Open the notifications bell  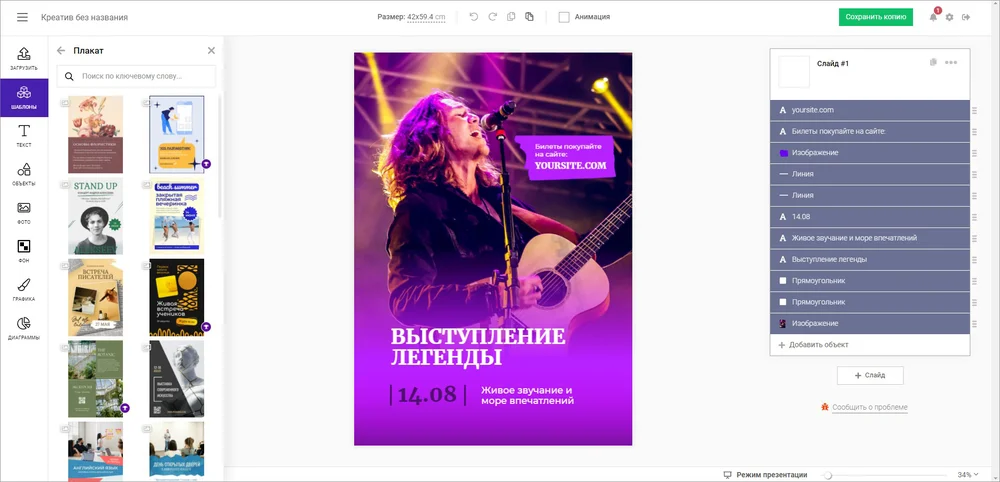click(x=933, y=17)
